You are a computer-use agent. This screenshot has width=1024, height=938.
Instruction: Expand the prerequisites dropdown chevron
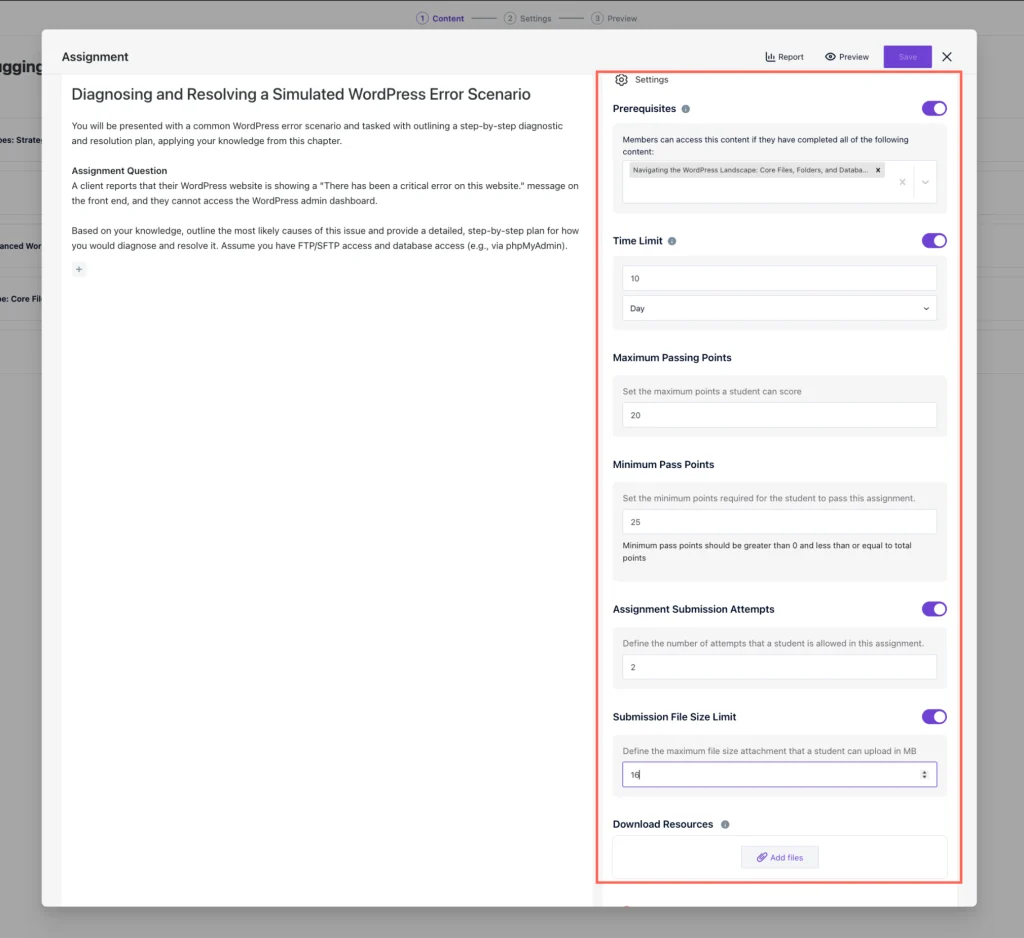point(925,182)
